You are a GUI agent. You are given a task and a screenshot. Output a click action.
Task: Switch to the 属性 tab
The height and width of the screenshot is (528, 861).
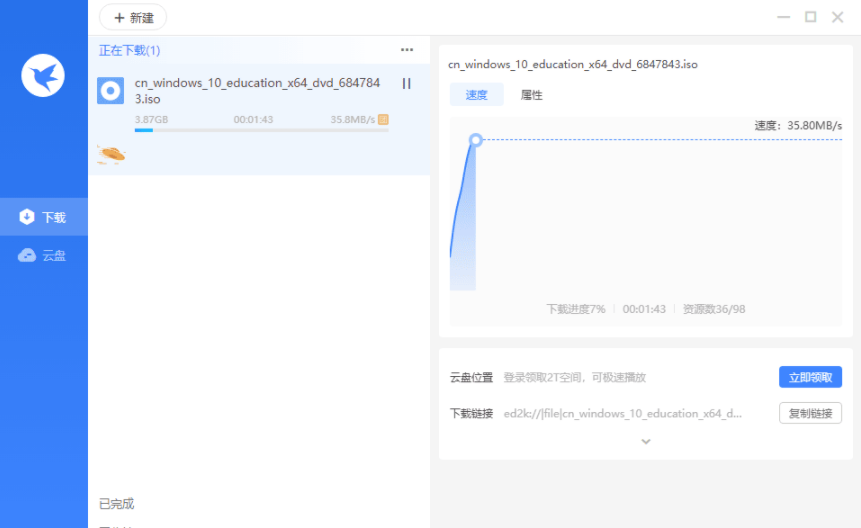point(531,95)
